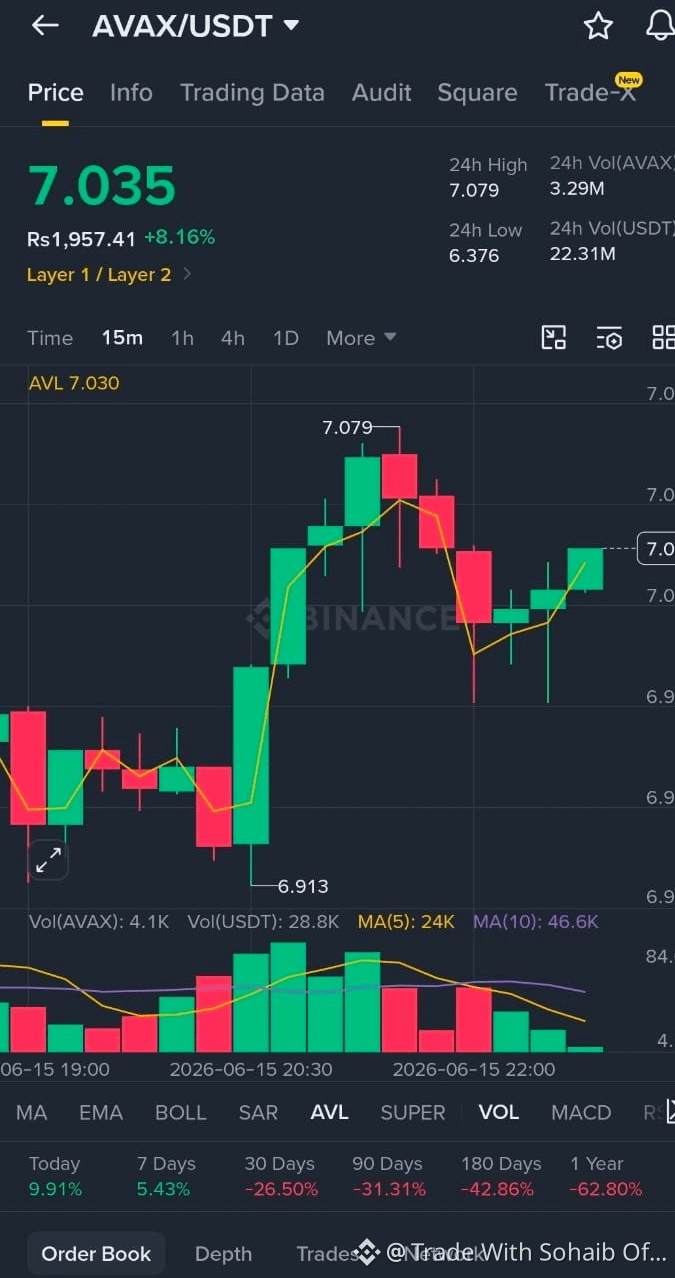Viewport: 675px width, 1278px height.
Task: Open the multi-chart grid icon
Action: [x=663, y=337]
